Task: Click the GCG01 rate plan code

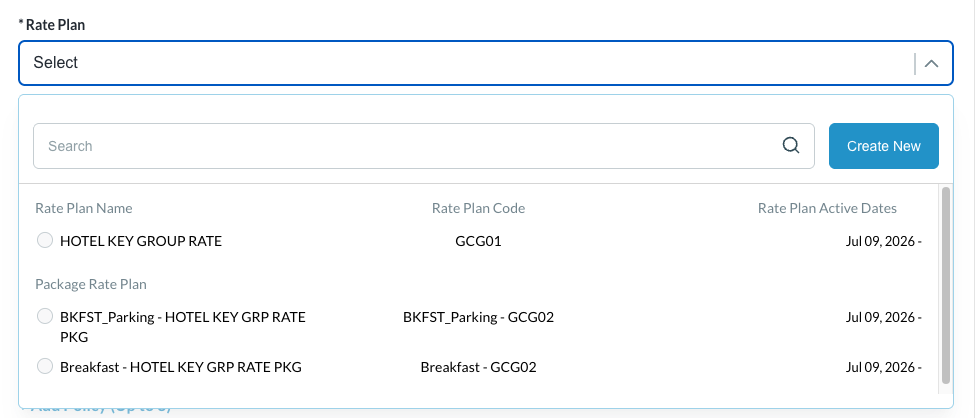Action: 478,241
